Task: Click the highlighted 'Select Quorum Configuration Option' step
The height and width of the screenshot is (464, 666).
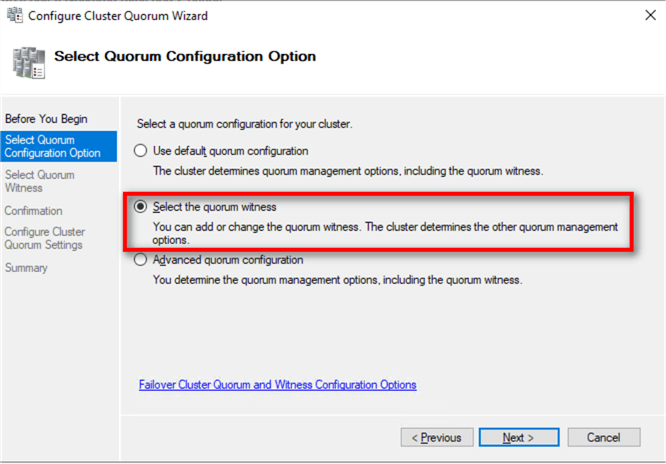Action: (x=52, y=146)
